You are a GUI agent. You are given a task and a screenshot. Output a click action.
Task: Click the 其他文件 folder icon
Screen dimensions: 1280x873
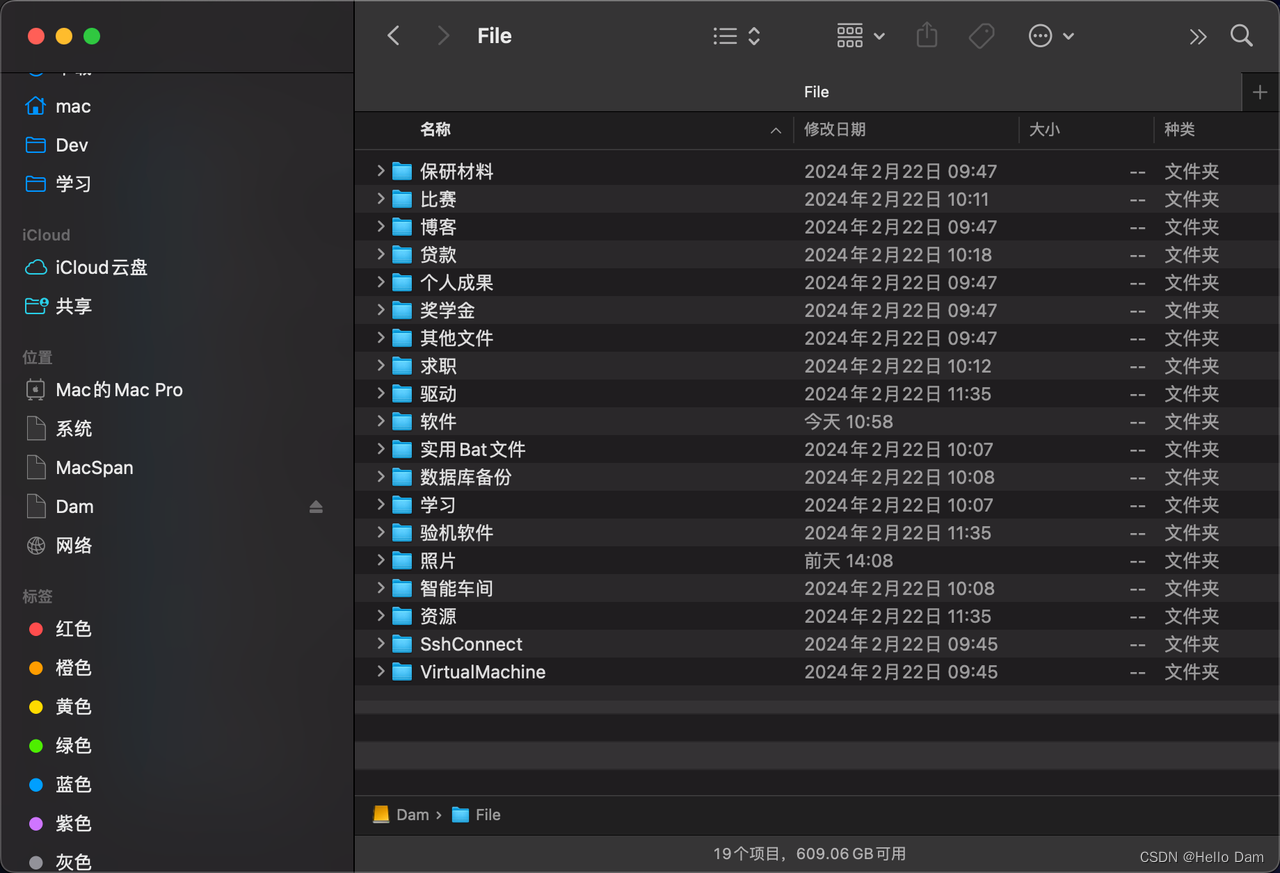click(x=402, y=338)
